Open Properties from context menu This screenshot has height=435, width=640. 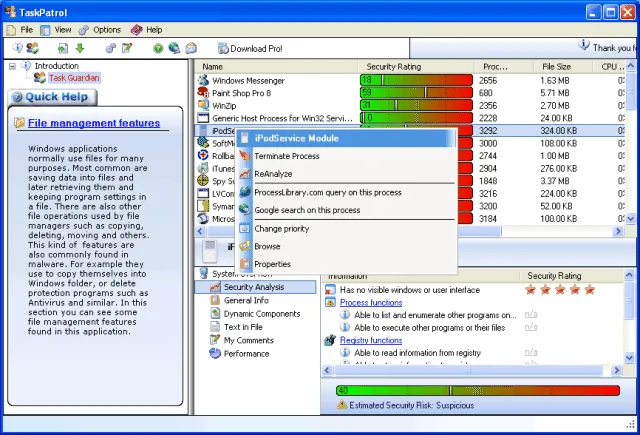tap(346, 264)
